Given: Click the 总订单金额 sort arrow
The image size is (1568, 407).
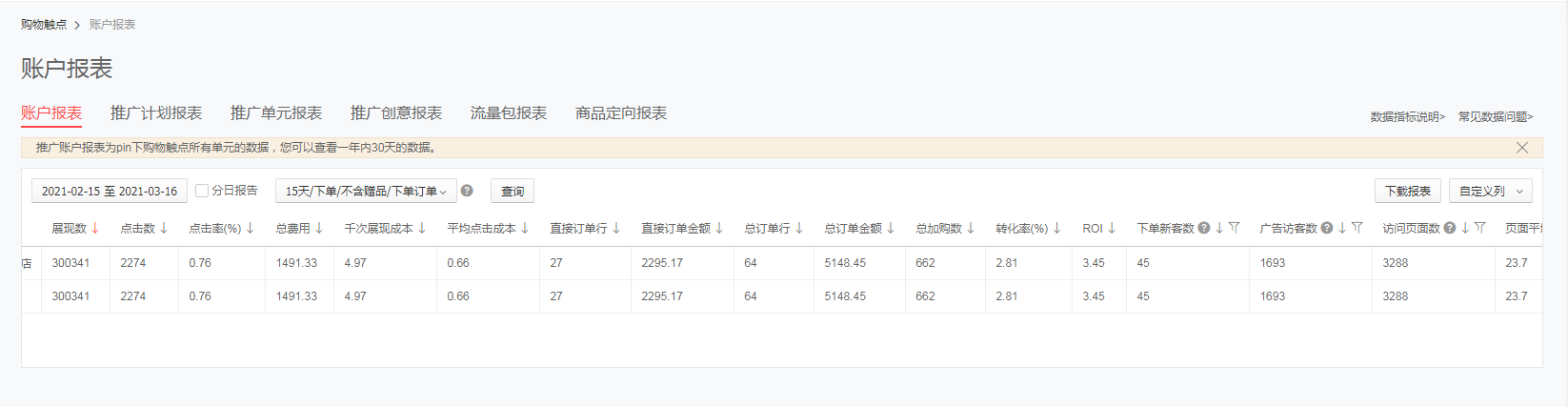Looking at the screenshot, I should (891, 229).
